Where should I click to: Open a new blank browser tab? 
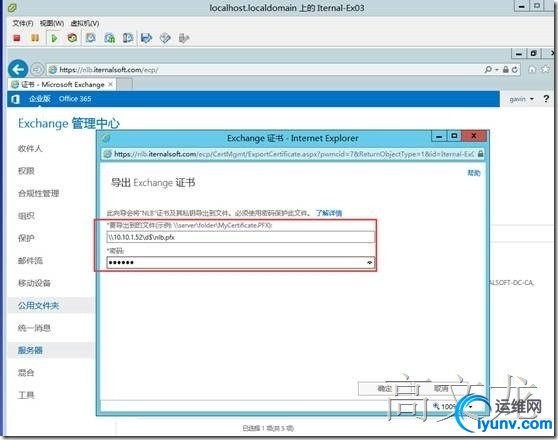[124, 85]
